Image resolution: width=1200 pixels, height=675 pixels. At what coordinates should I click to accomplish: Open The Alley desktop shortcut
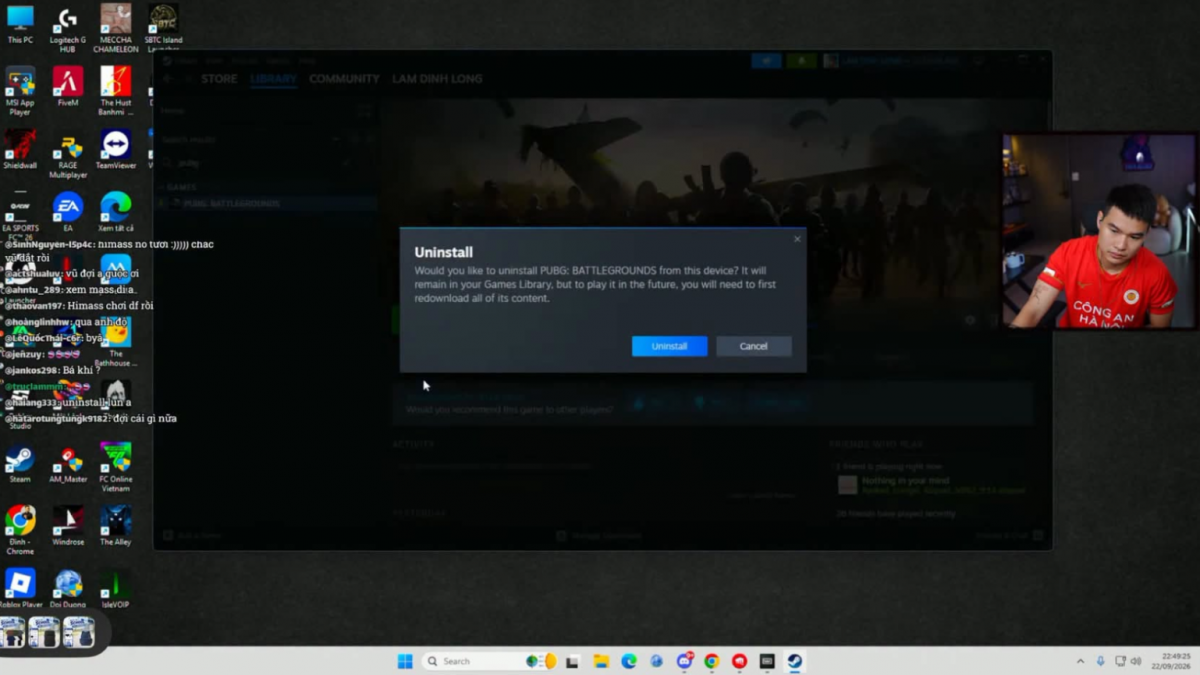116,526
